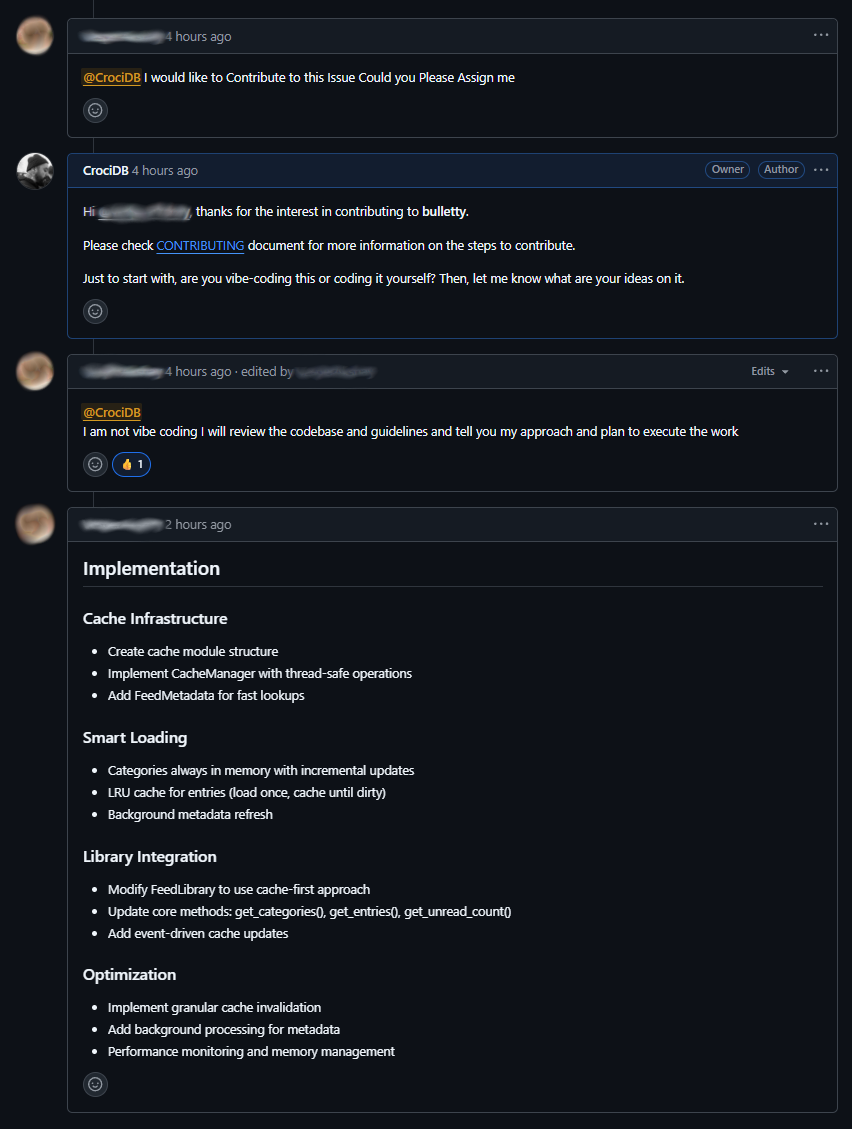Open the three-dot menu on the edited comment
The width and height of the screenshot is (852, 1129).
coord(821,371)
